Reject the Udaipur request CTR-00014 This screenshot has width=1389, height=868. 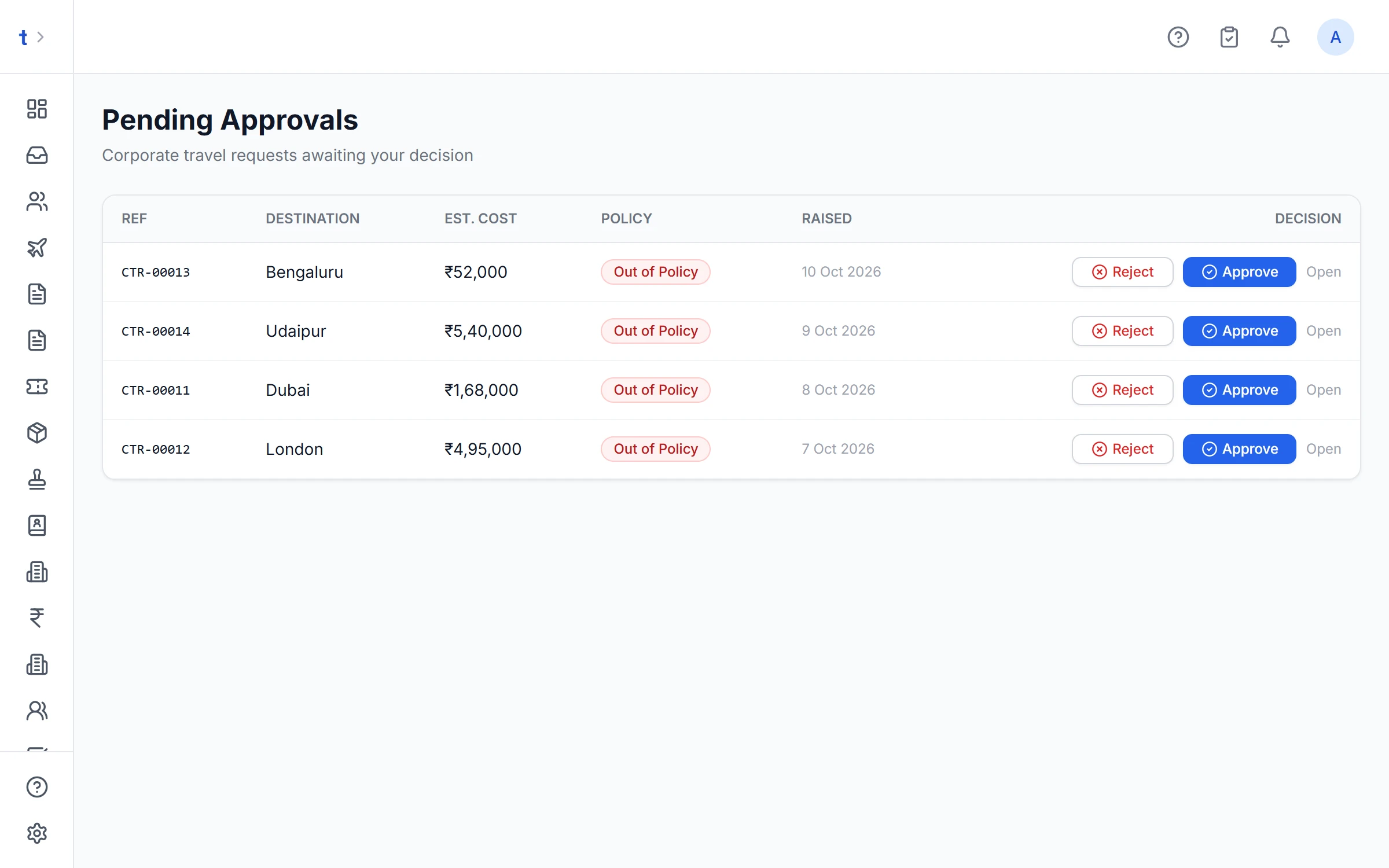1122,331
